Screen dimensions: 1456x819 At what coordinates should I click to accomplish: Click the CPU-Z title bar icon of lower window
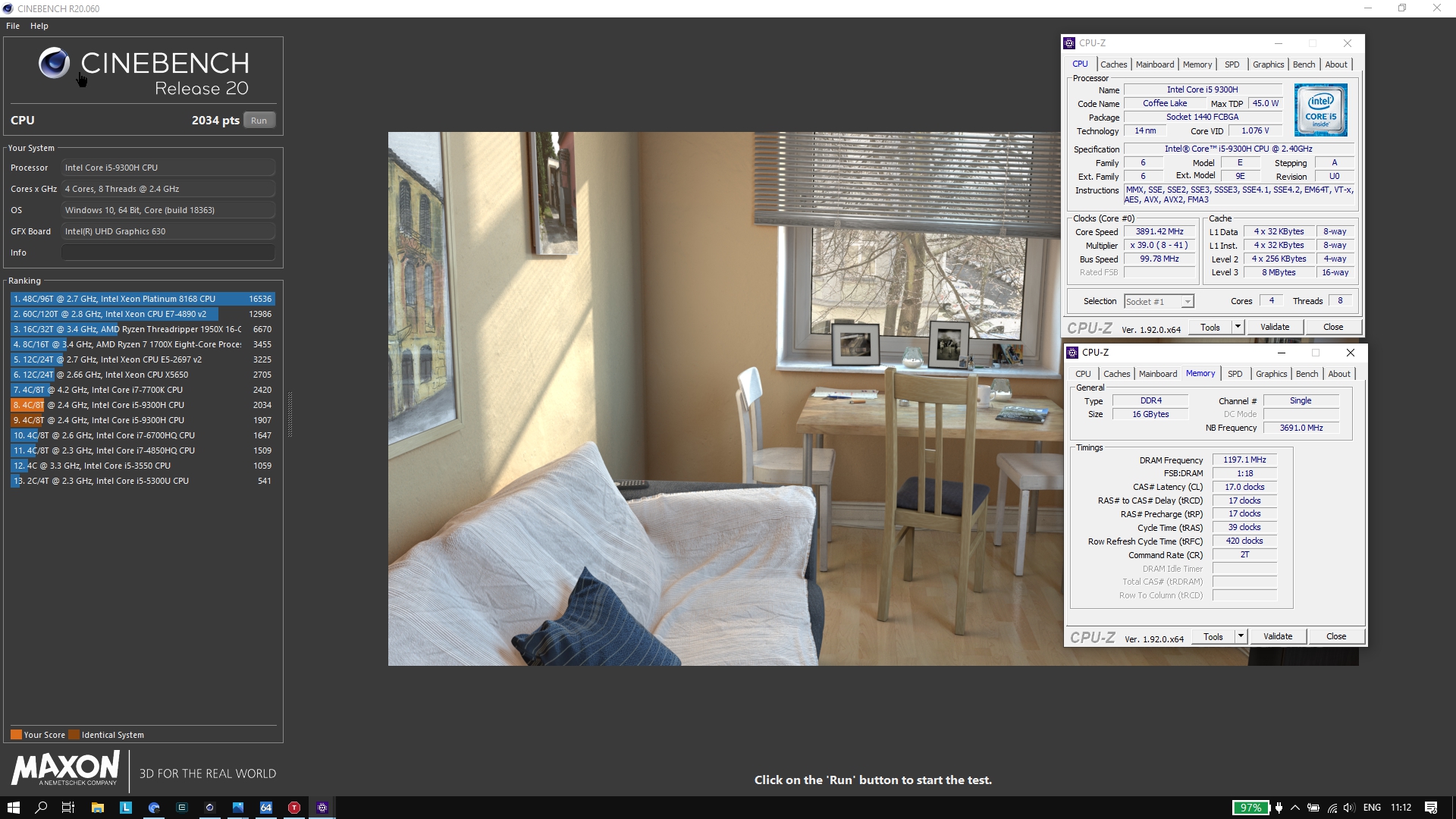(1072, 353)
